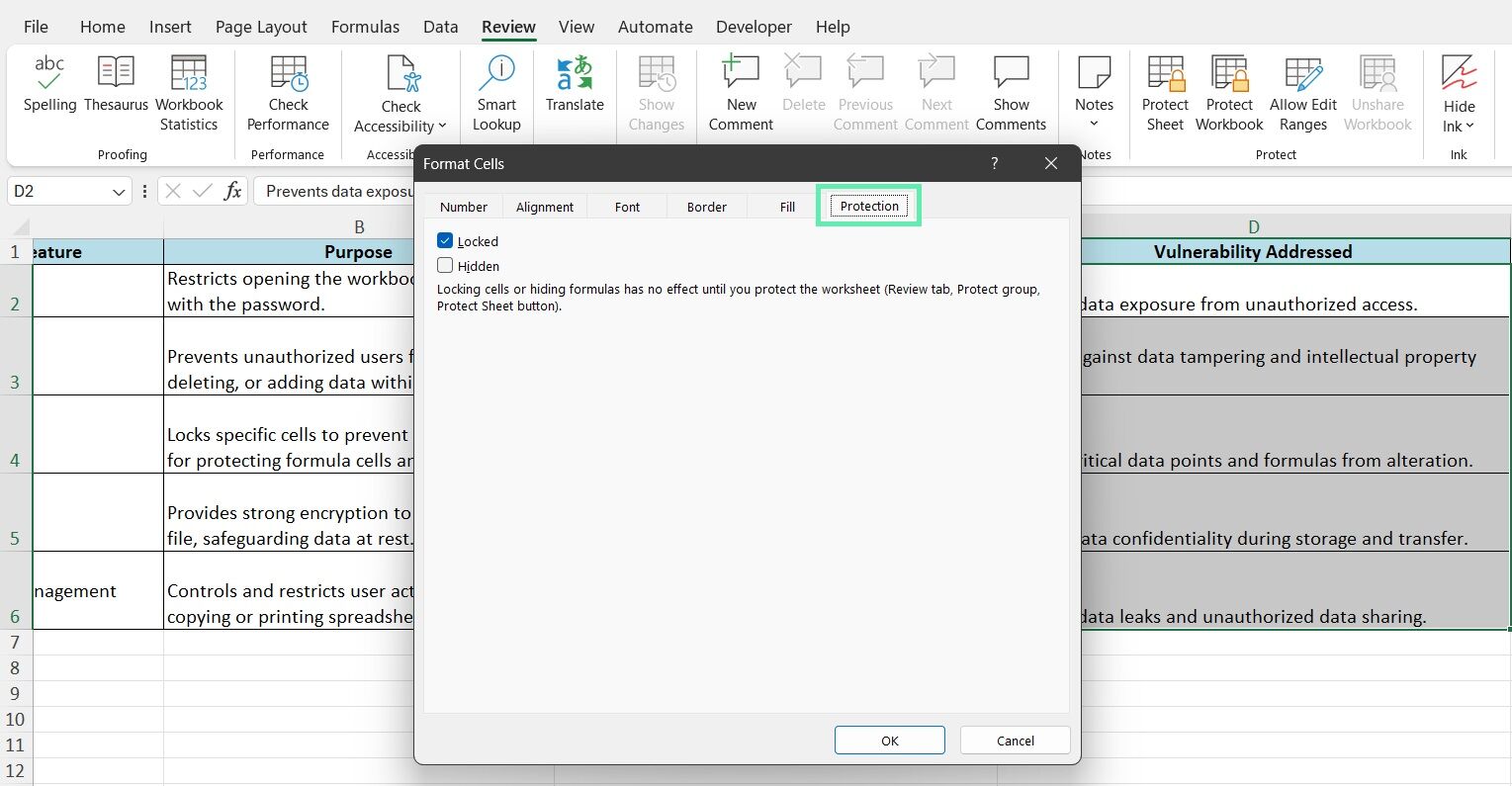Click Protect Sheet

1165,94
